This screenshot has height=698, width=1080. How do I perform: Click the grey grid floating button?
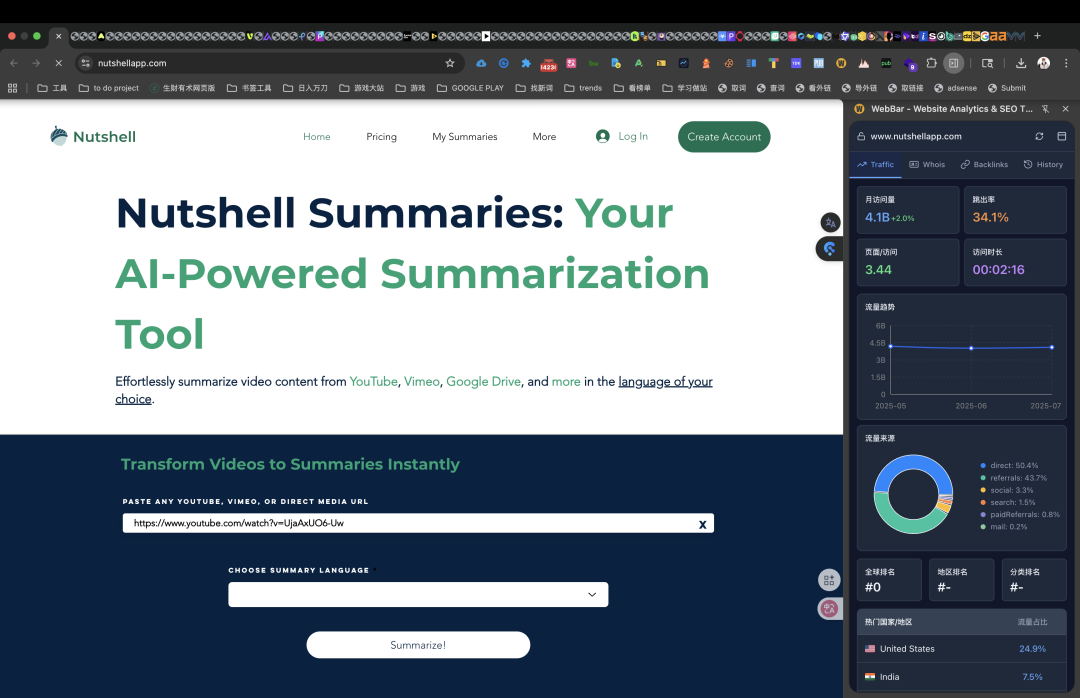(829, 580)
